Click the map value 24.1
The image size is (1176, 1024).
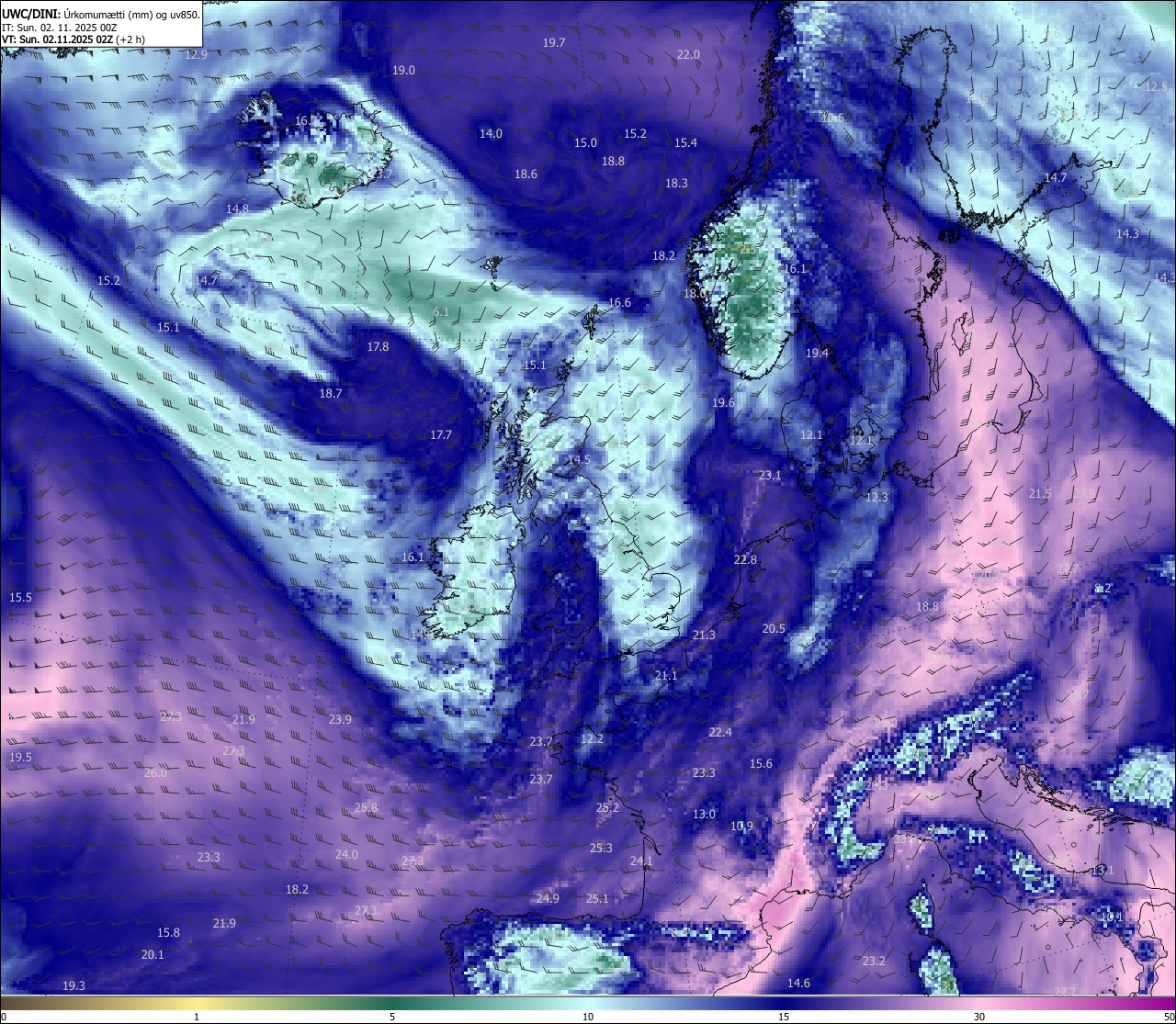tap(641, 861)
